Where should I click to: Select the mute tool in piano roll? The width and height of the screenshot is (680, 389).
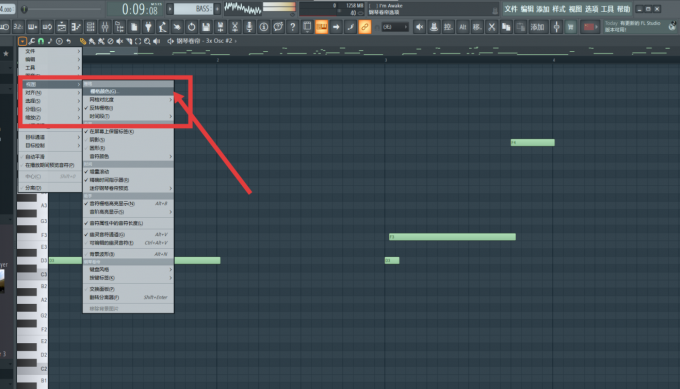[x=120, y=41]
